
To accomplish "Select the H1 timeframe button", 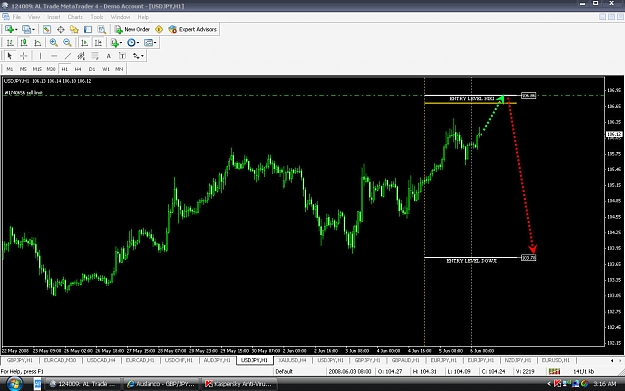I will (65, 69).
